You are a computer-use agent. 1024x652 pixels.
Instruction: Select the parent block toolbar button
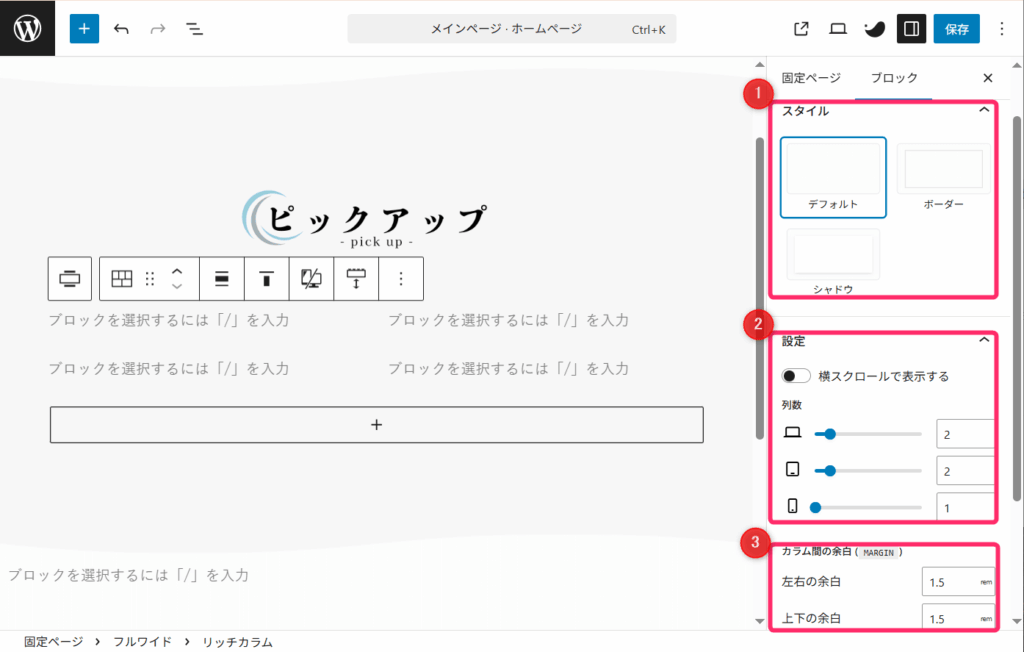[x=70, y=279]
